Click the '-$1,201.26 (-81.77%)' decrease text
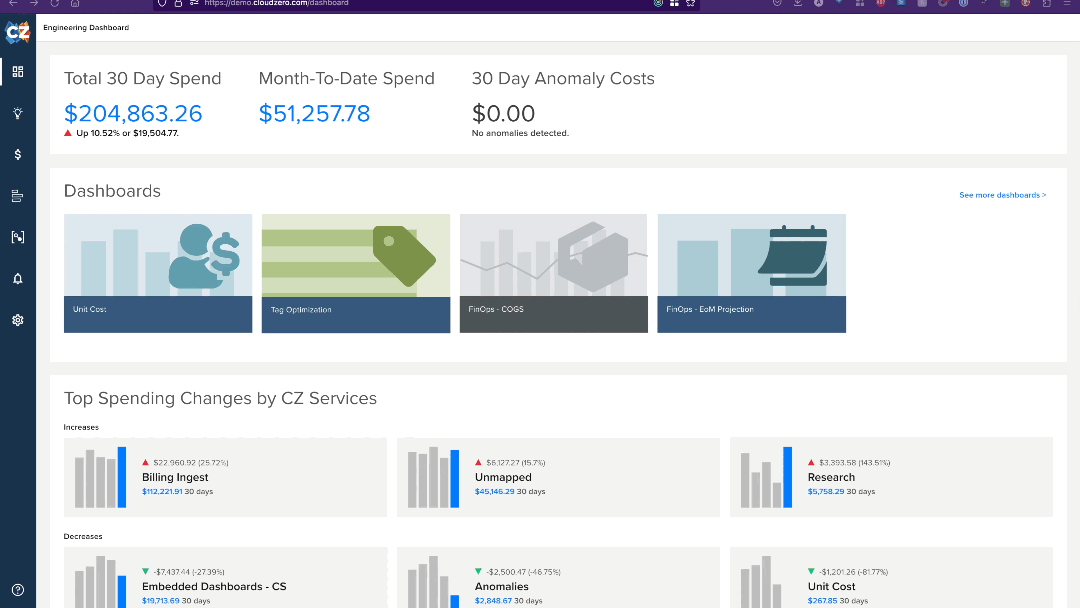Image resolution: width=1080 pixels, height=608 pixels. click(x=853, y=572)
